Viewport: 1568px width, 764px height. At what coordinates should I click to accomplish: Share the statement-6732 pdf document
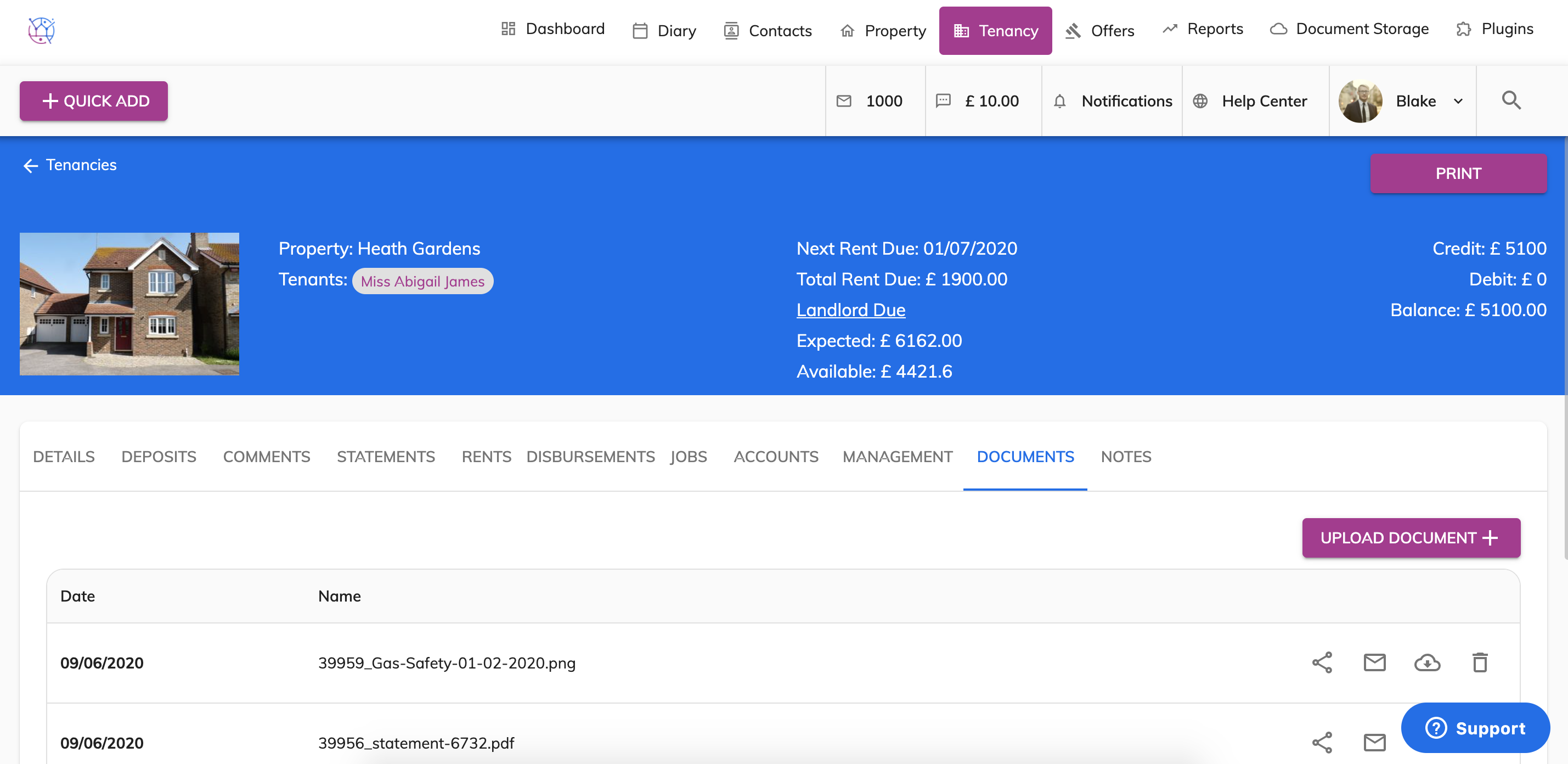pos(1322,742)
